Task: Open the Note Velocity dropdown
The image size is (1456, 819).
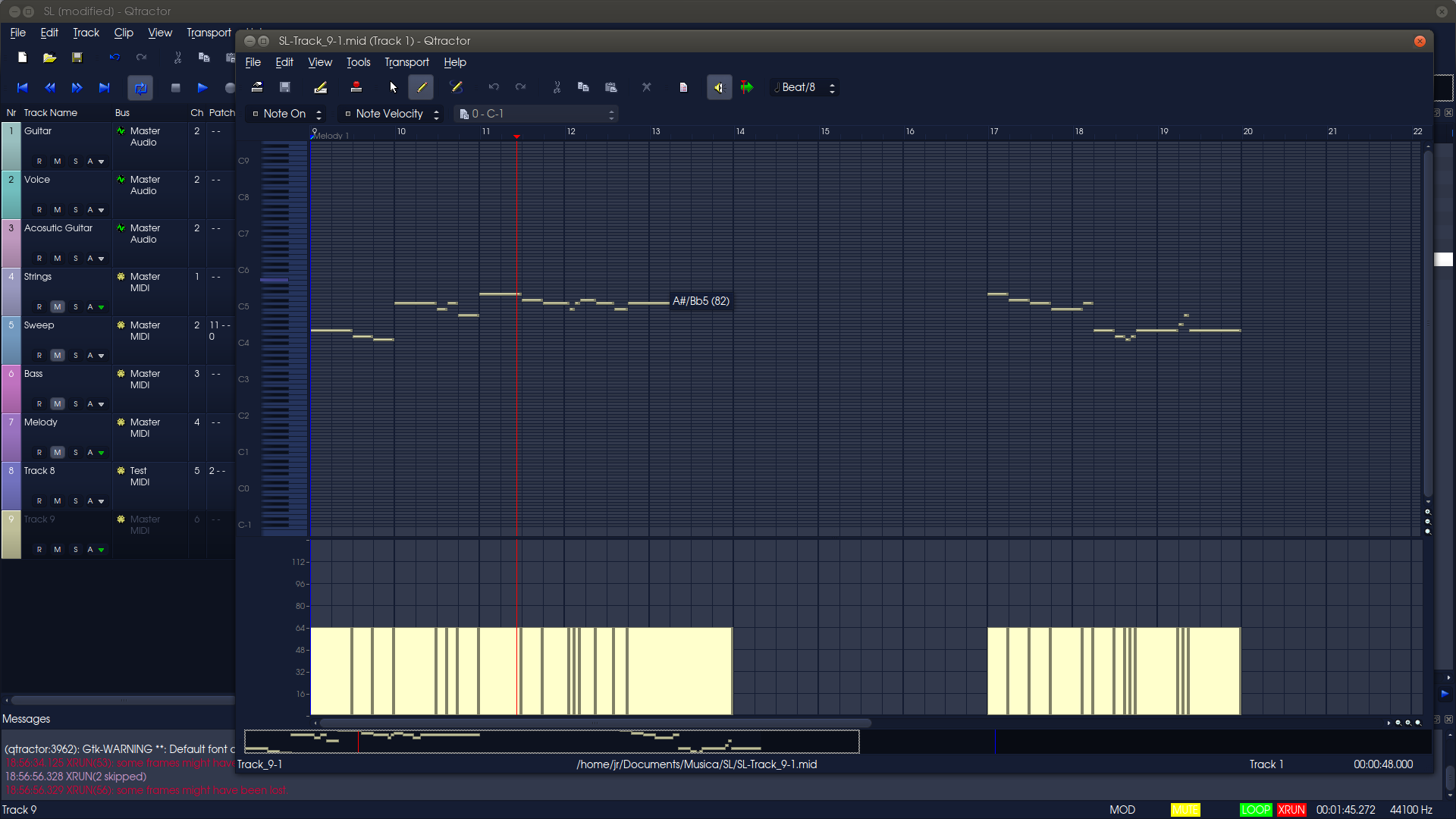Action: click(x=391, y=114)
